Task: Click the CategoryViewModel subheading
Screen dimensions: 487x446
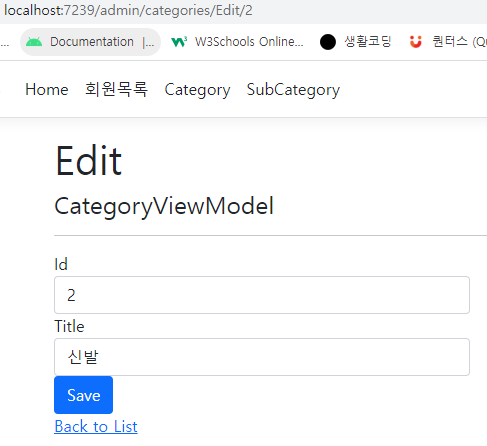Action: 164,207
